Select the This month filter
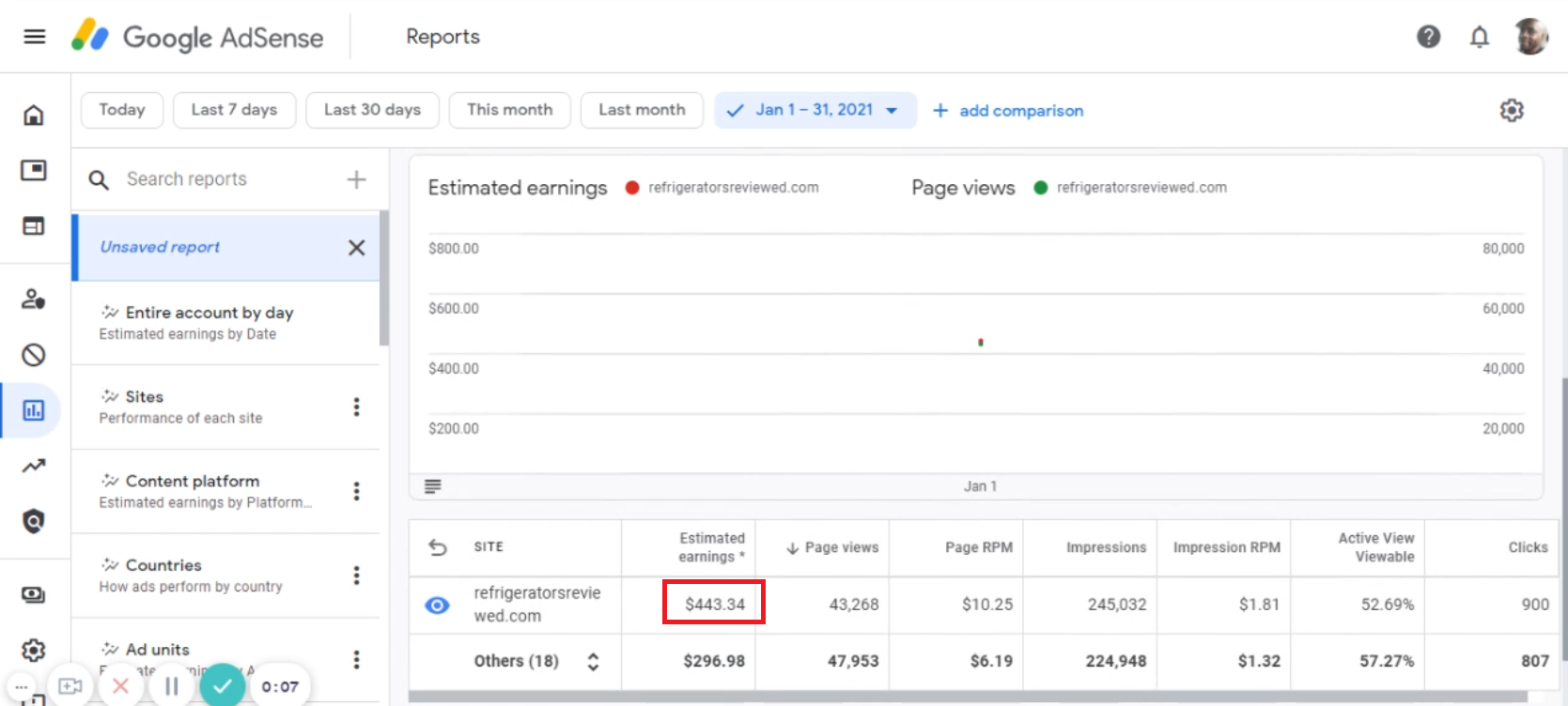The height and width of the screenshot is (706, 1568). pyautogui.click(x=509, y=110)
